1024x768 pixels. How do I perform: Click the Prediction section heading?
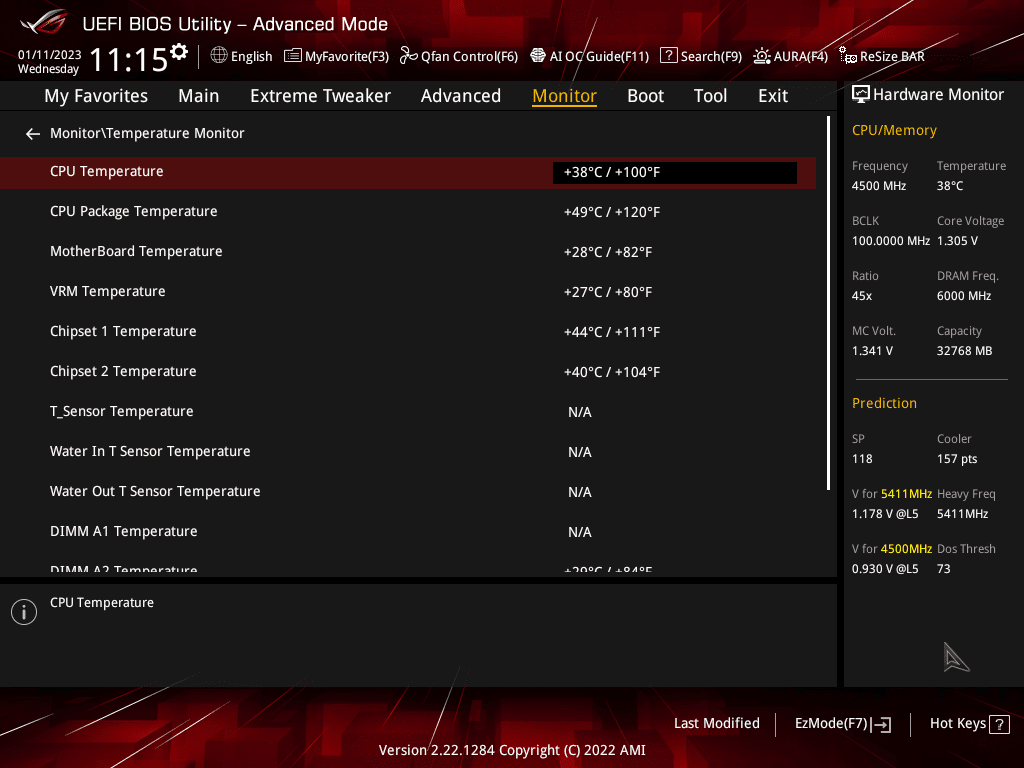point(884,403)
